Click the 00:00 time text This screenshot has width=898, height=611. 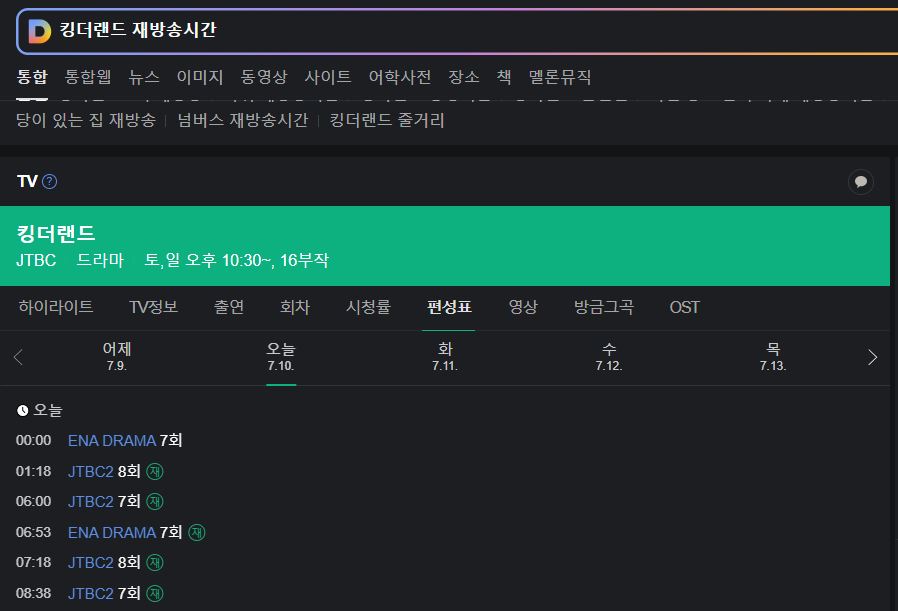coord(33,440)
